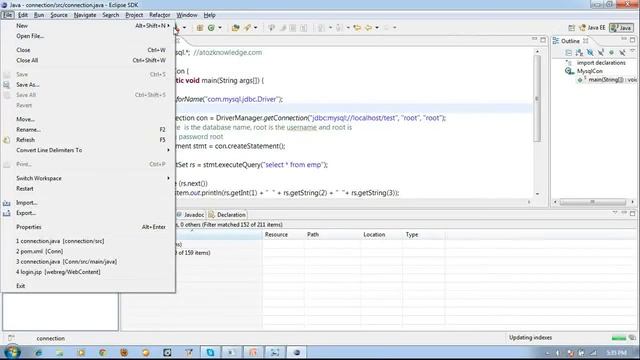This screenshot has height=360, width=640.
Task: Switch to the Javadoc tab
Action: click(x=191, y=215)
